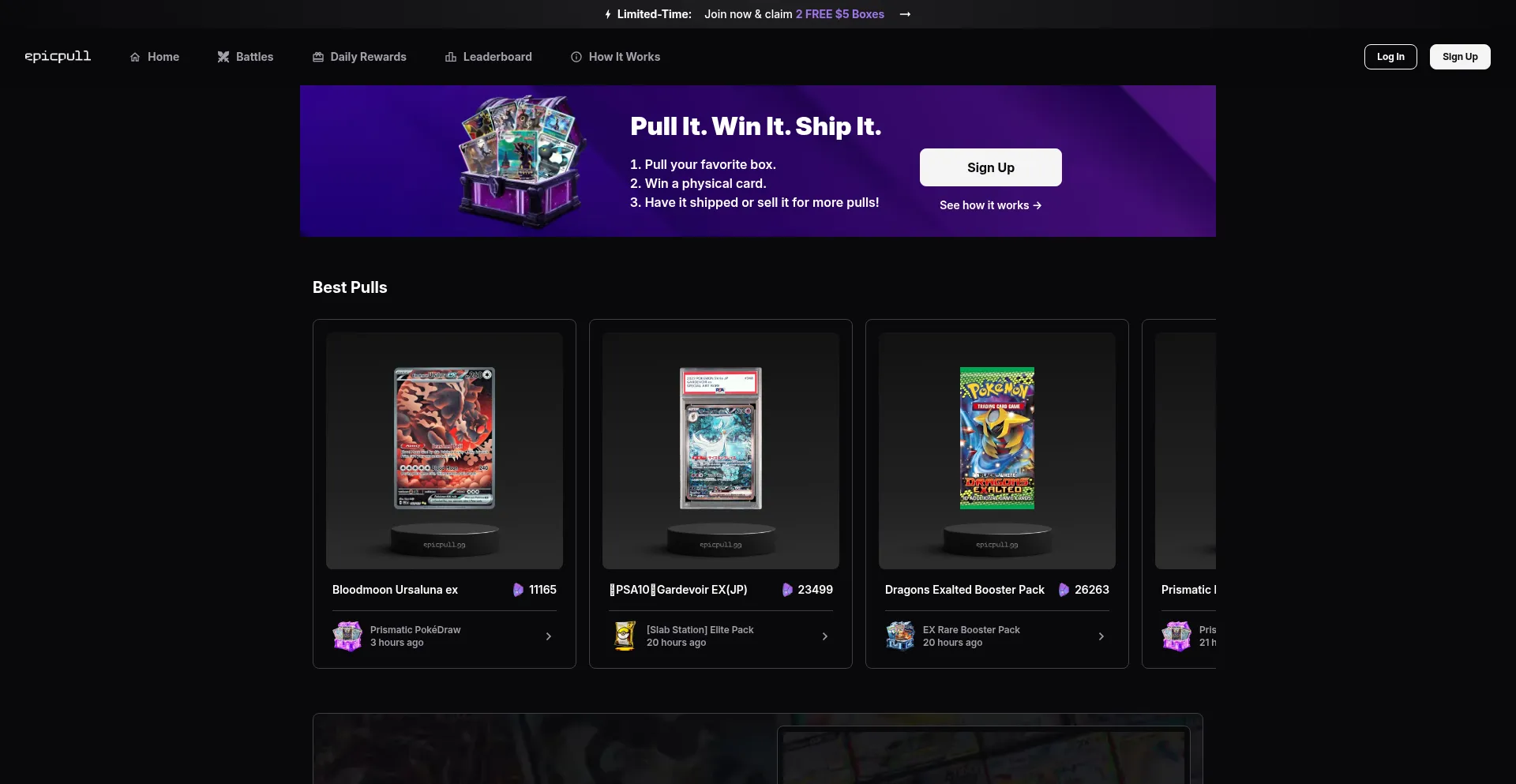Viewport: 1516px width, 784px height.
Task: Click the EX Rare Booster Pack label
Action: point(971,630)
